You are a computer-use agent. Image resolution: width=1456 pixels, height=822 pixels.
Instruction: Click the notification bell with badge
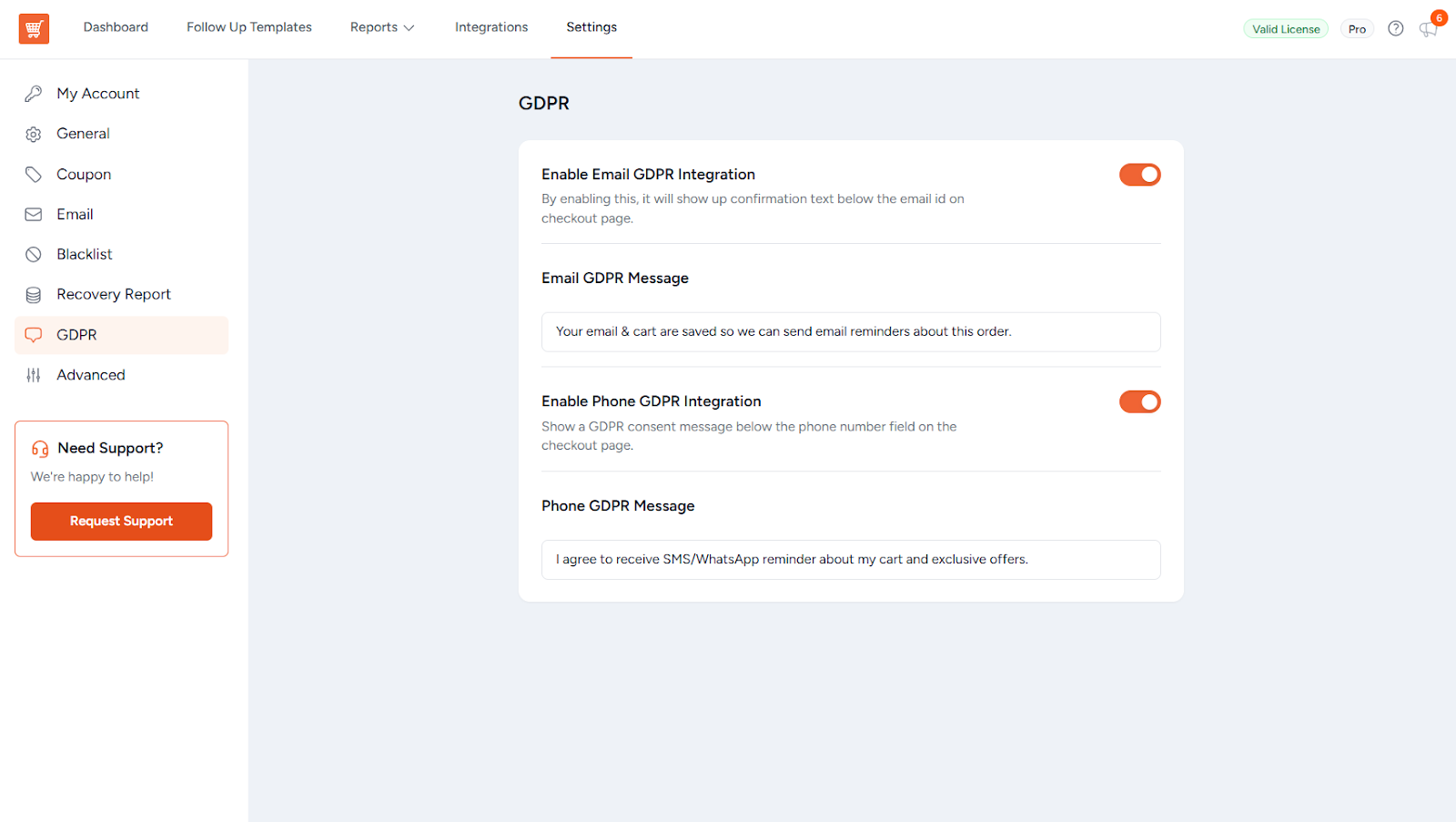(x=1427, y=28)
